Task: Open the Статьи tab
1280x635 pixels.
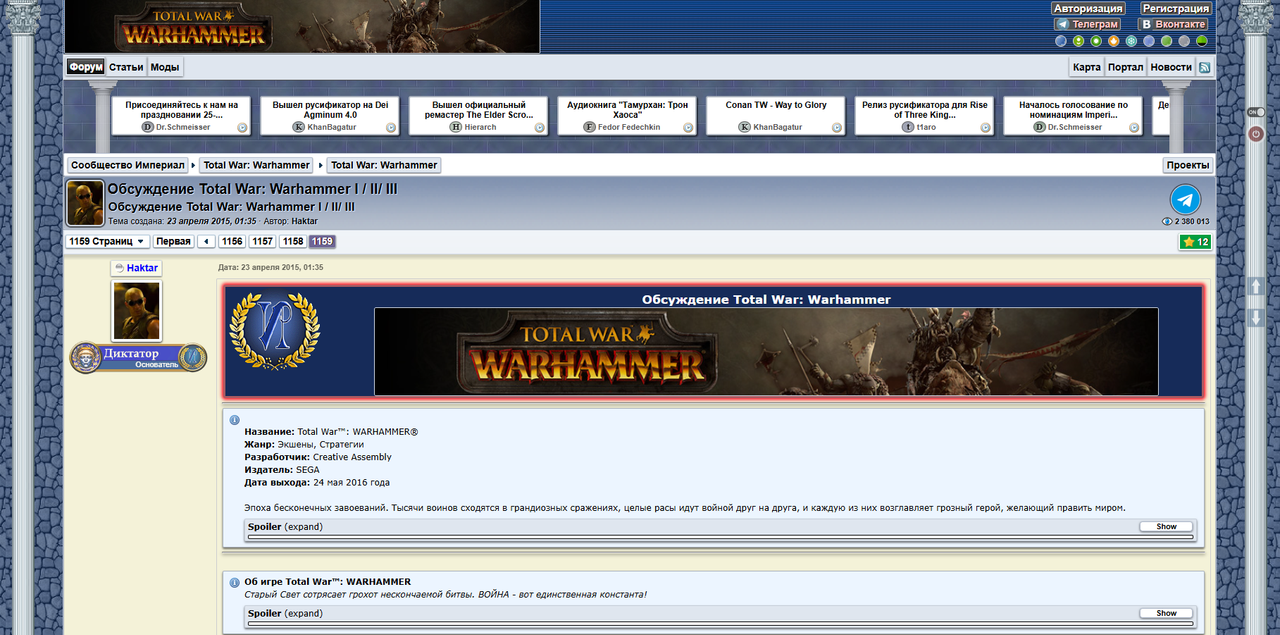Action: pos(126,67)
